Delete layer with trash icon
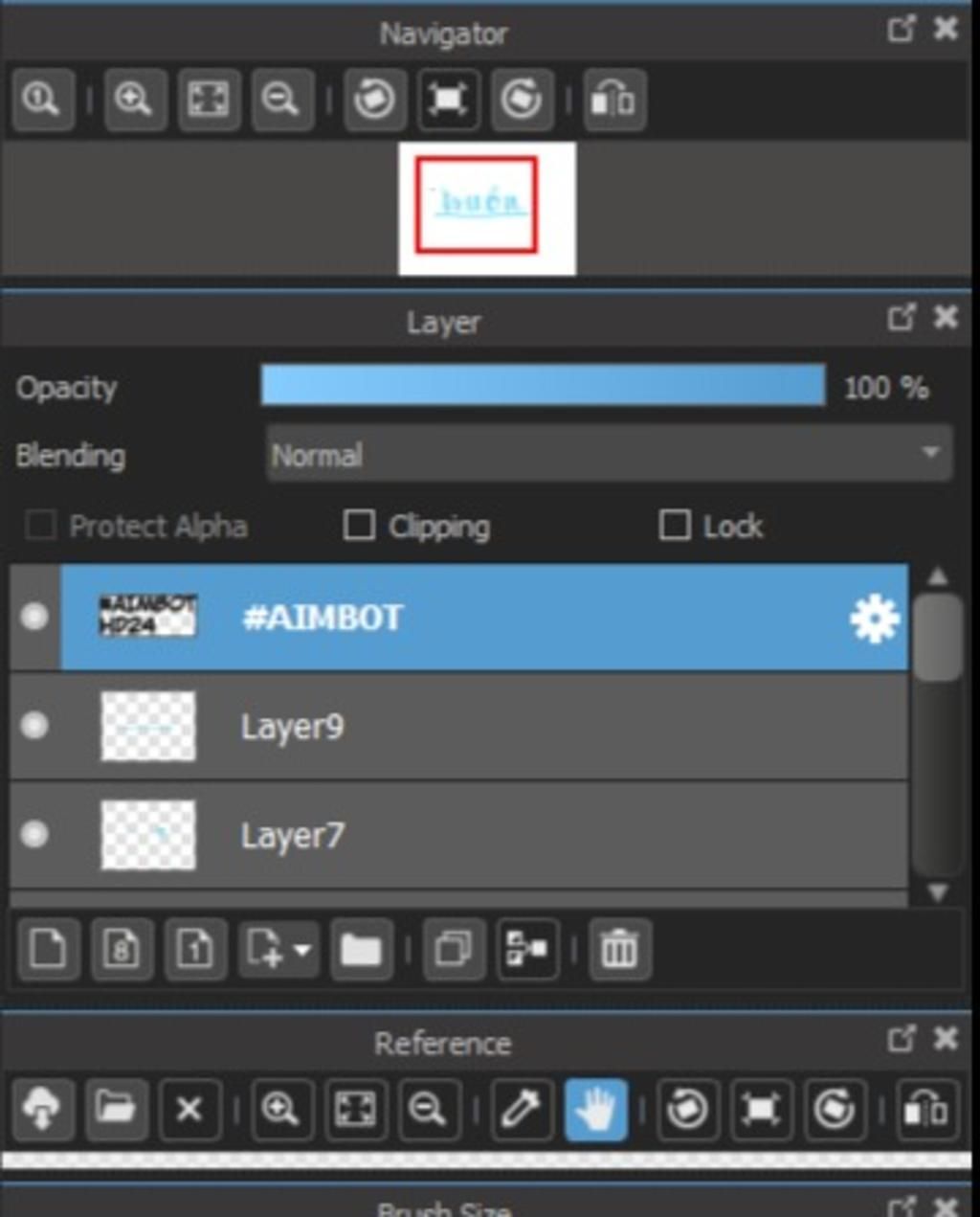This screenshot has width=980, height=1217. coord(620,949)
